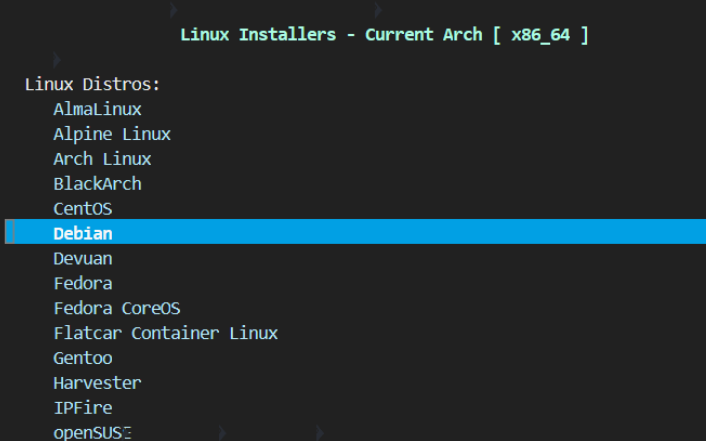Pick BlackArch in the menu

click(97, 184)
